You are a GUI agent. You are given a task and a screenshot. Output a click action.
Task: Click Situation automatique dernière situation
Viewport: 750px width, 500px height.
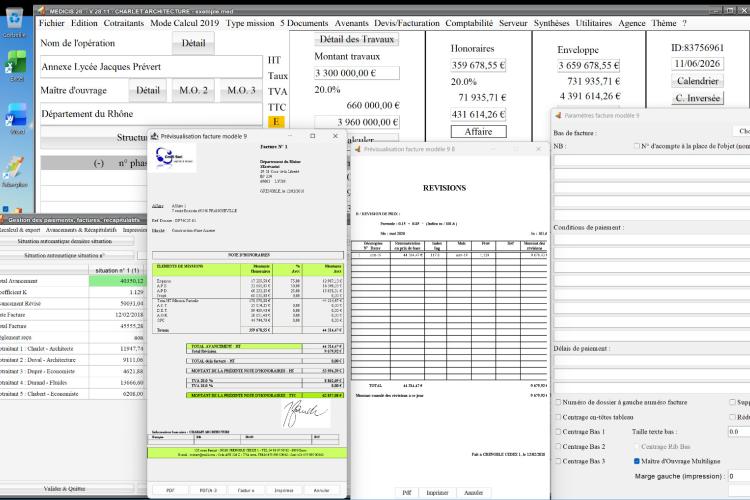point(67,241)
